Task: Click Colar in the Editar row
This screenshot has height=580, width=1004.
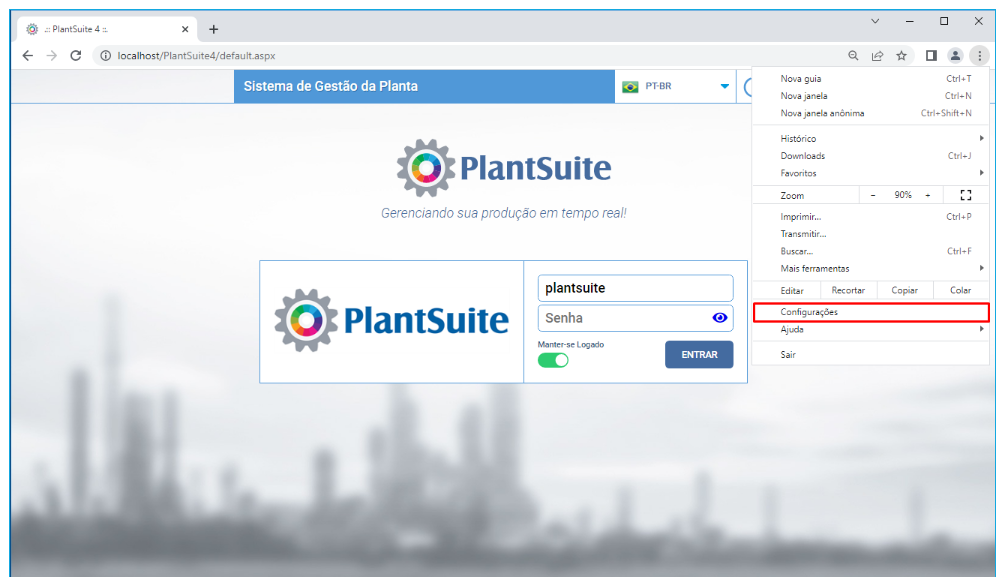Action: tap(960, 291)
